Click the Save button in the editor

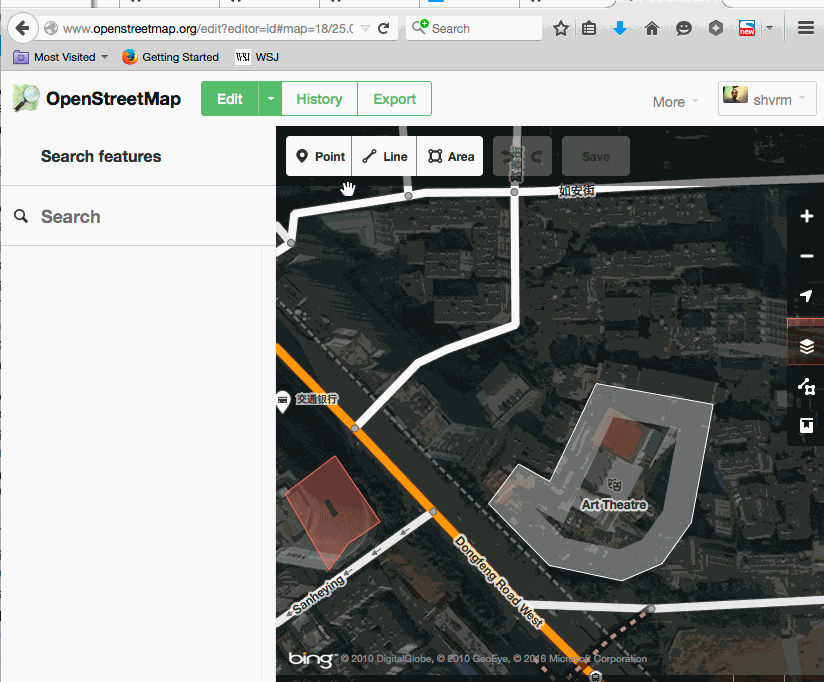point(596,156)
